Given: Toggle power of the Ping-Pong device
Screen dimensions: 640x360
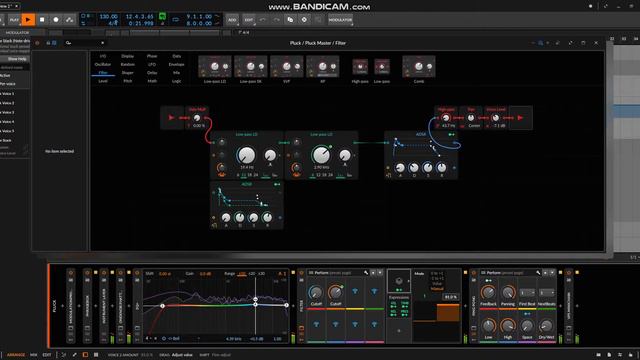Looking at the screenshot, I should [473, 272].
